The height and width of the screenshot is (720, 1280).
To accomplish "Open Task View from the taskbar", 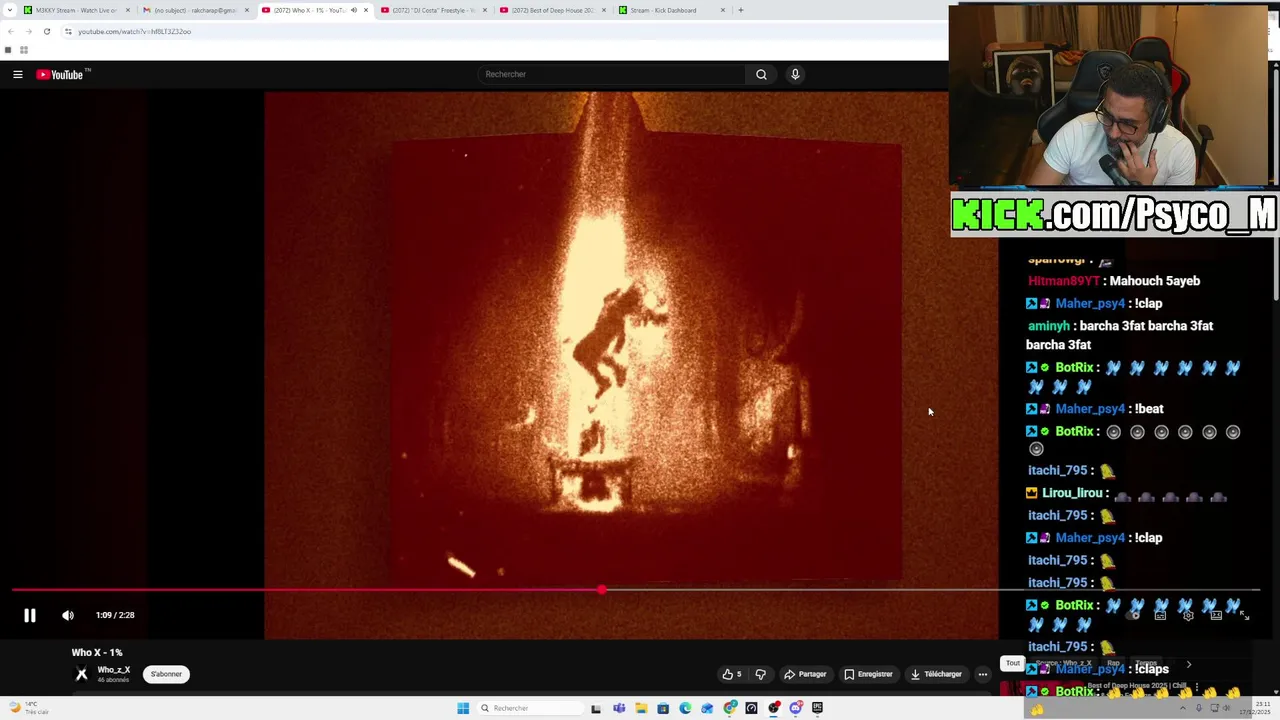I will [x=597, y=708].
